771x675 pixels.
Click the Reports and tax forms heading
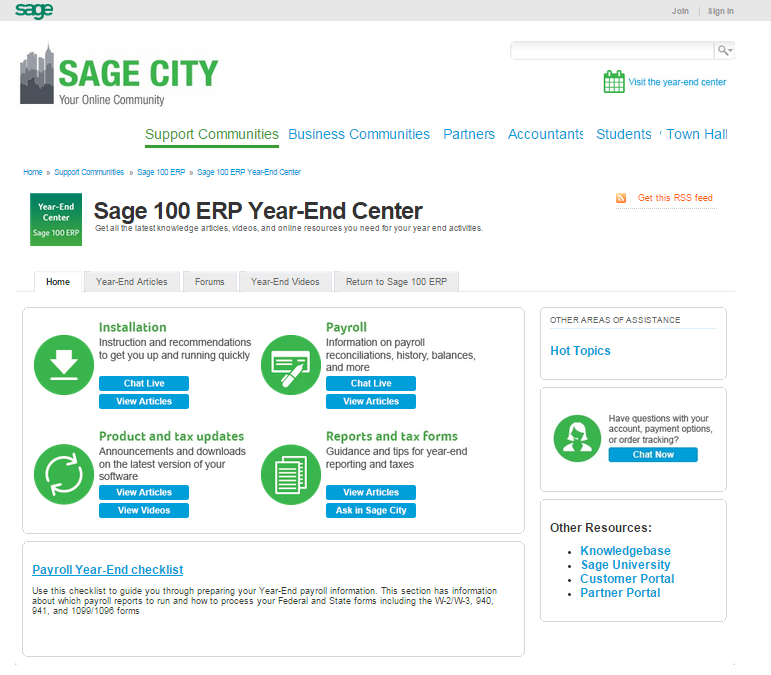pyautogui.click(x=391, y=437)
